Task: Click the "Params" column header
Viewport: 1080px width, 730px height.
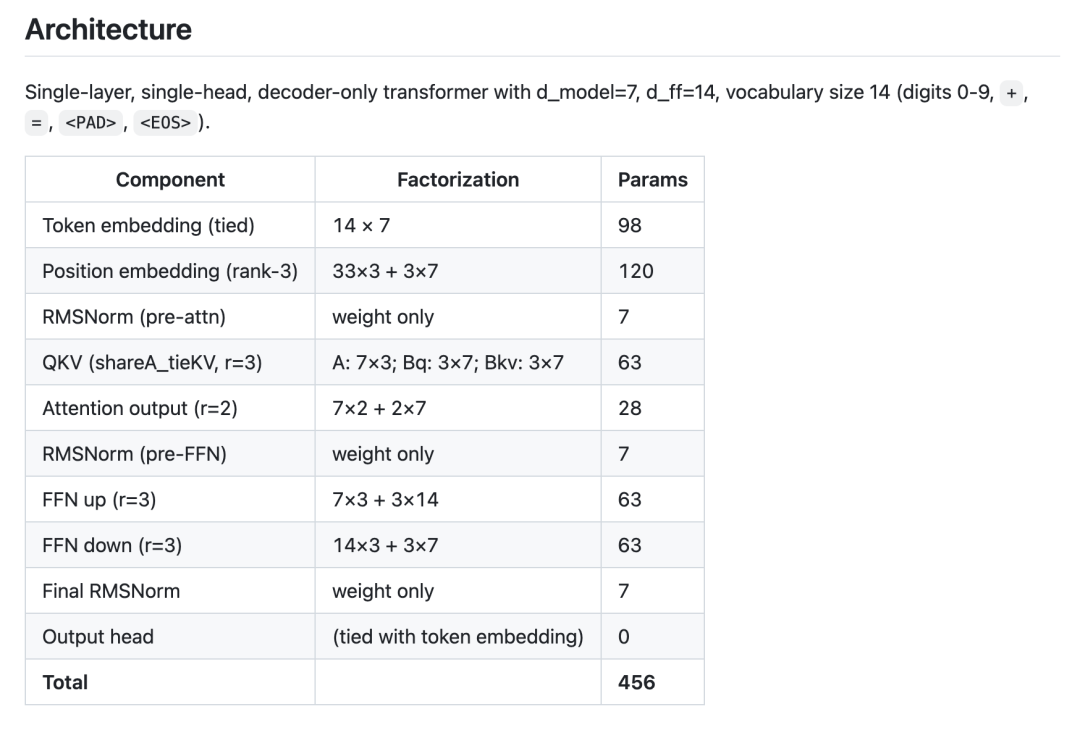Action: pyautogui.click(x=652, y=180)
